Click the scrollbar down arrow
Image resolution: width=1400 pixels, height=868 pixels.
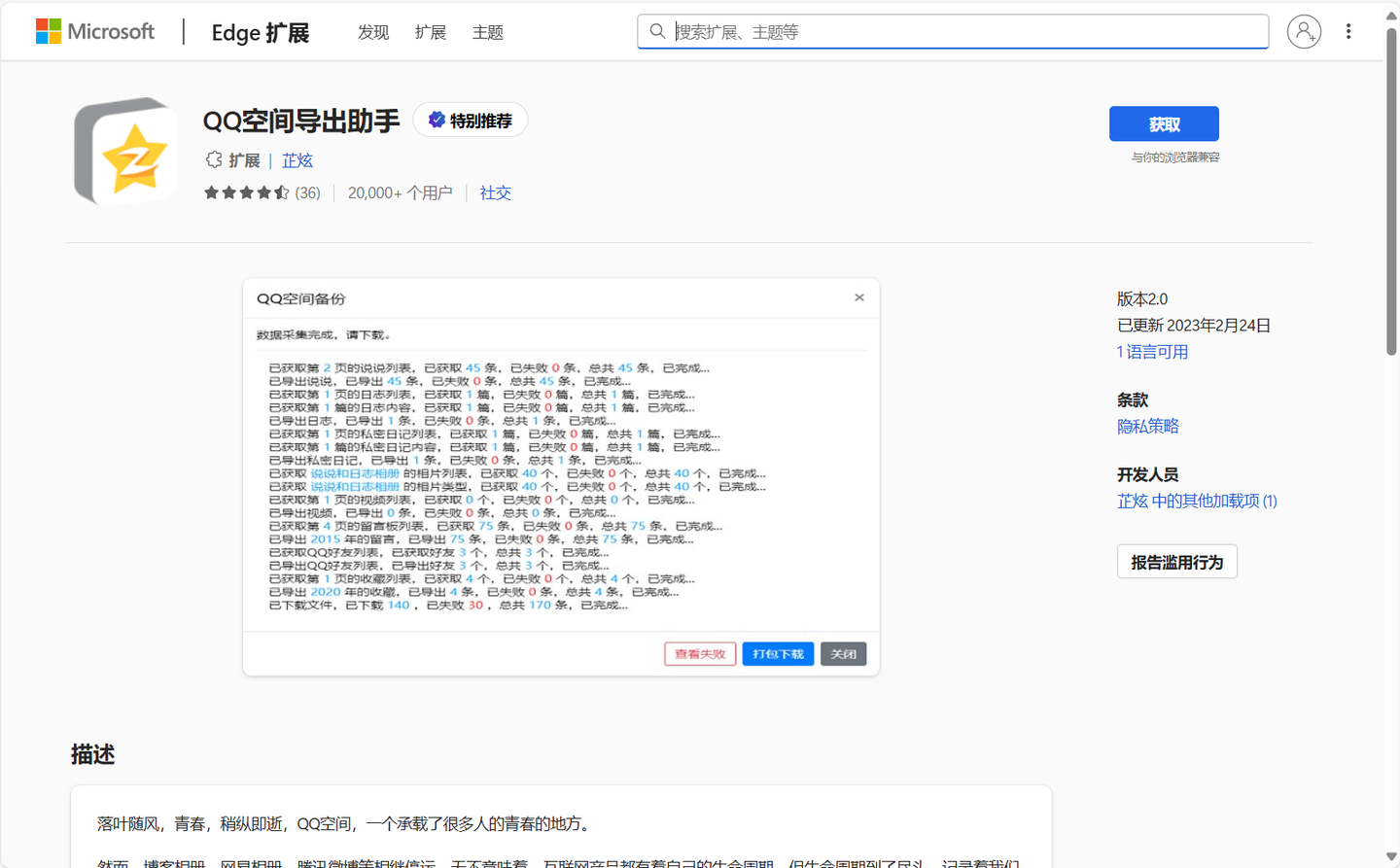coord(1391,856)
